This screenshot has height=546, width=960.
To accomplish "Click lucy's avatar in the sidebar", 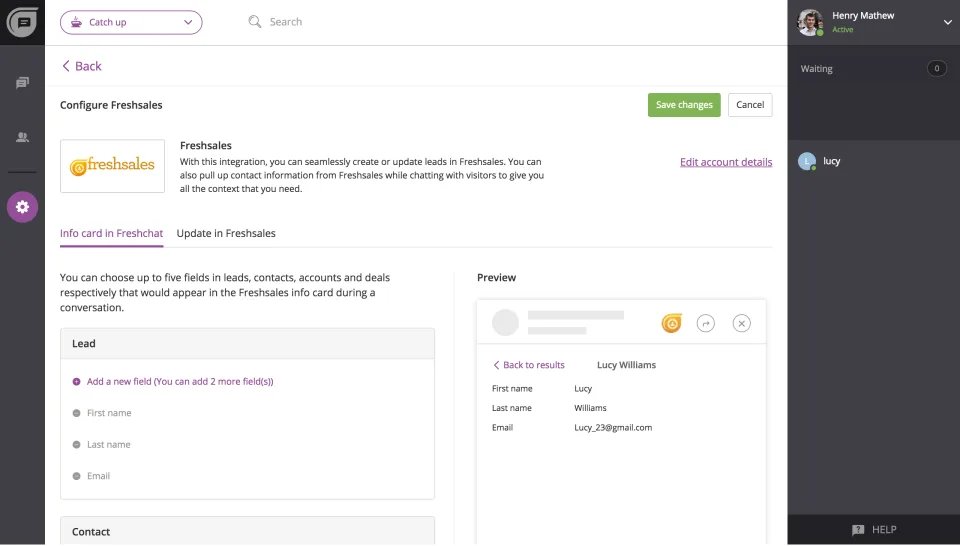I will [x=807, y=161].
